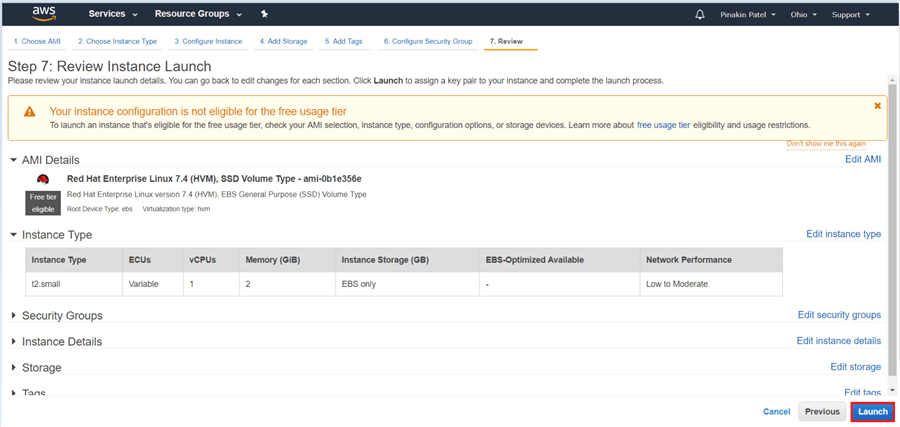Click Don't show me this again
Image resolution: width=900 pixels, height=427 pixels.
(x=826, y=143)
